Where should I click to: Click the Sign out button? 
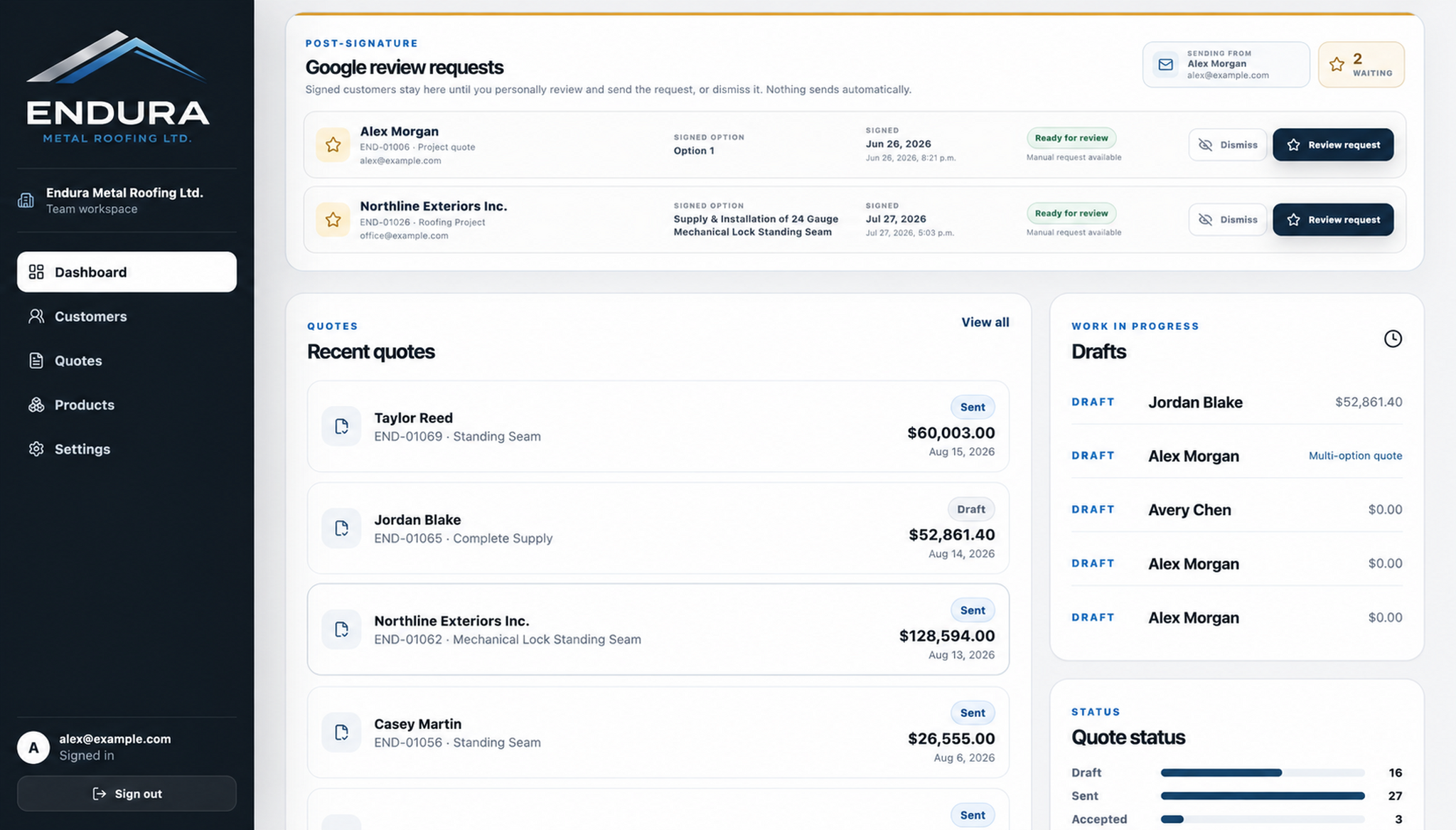[127, 794]
